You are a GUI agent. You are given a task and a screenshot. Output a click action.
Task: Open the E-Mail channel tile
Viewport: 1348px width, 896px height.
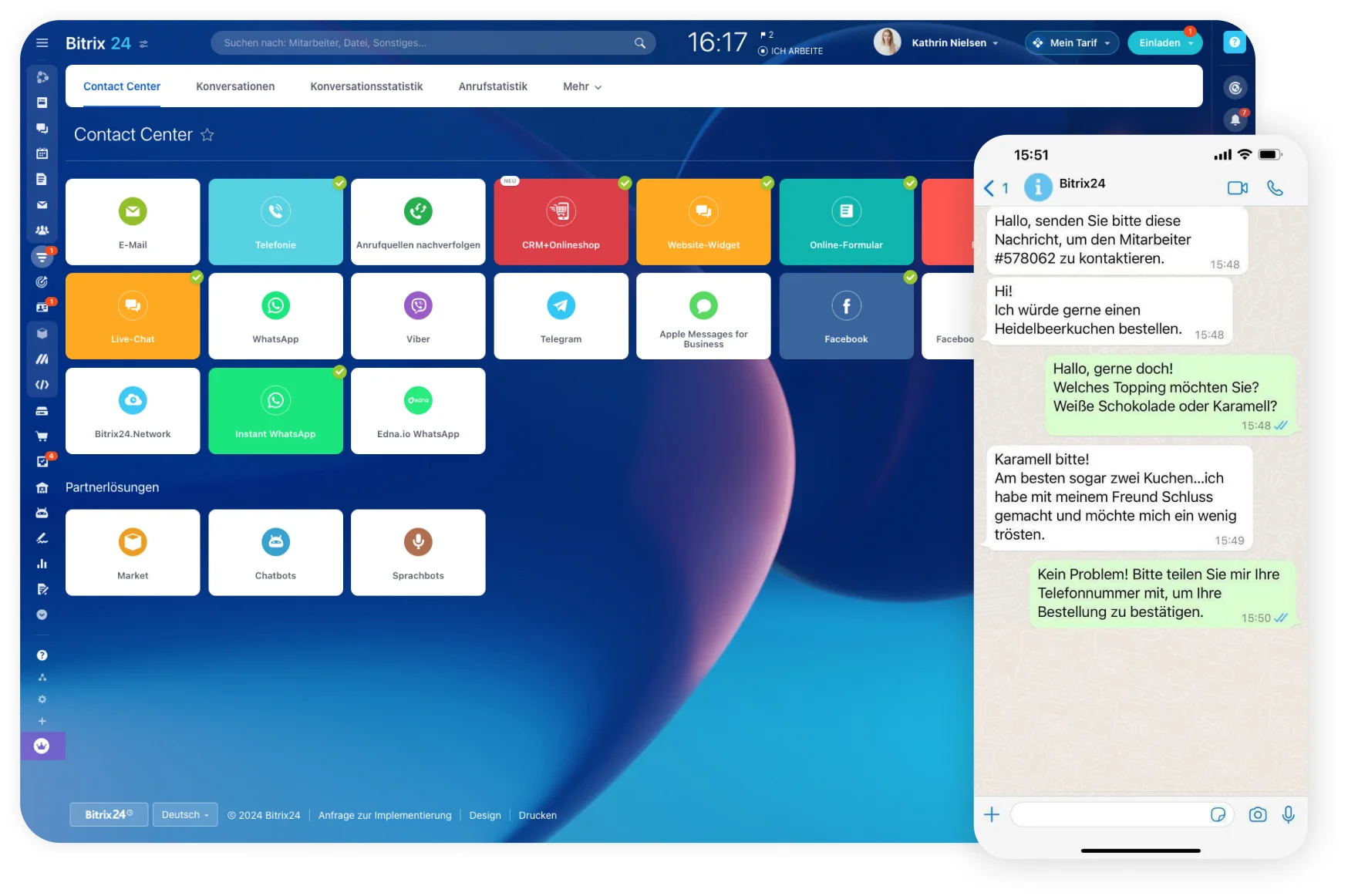click(x=133, y=222)
